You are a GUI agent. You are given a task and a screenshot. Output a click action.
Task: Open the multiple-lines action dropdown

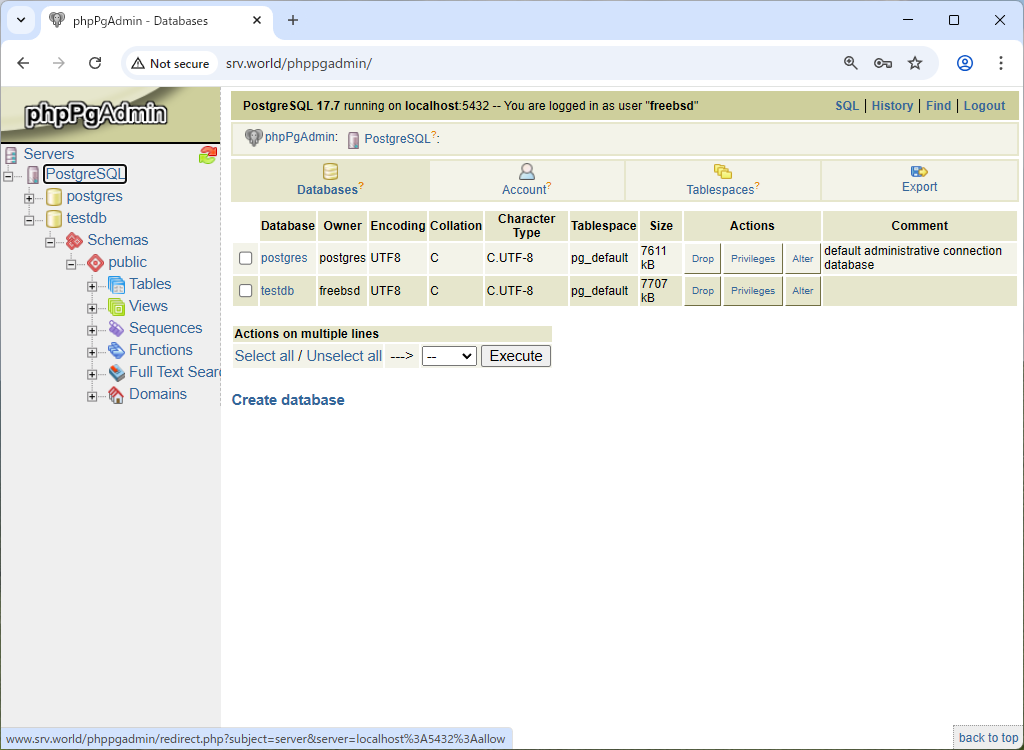(x=449, y=356)
